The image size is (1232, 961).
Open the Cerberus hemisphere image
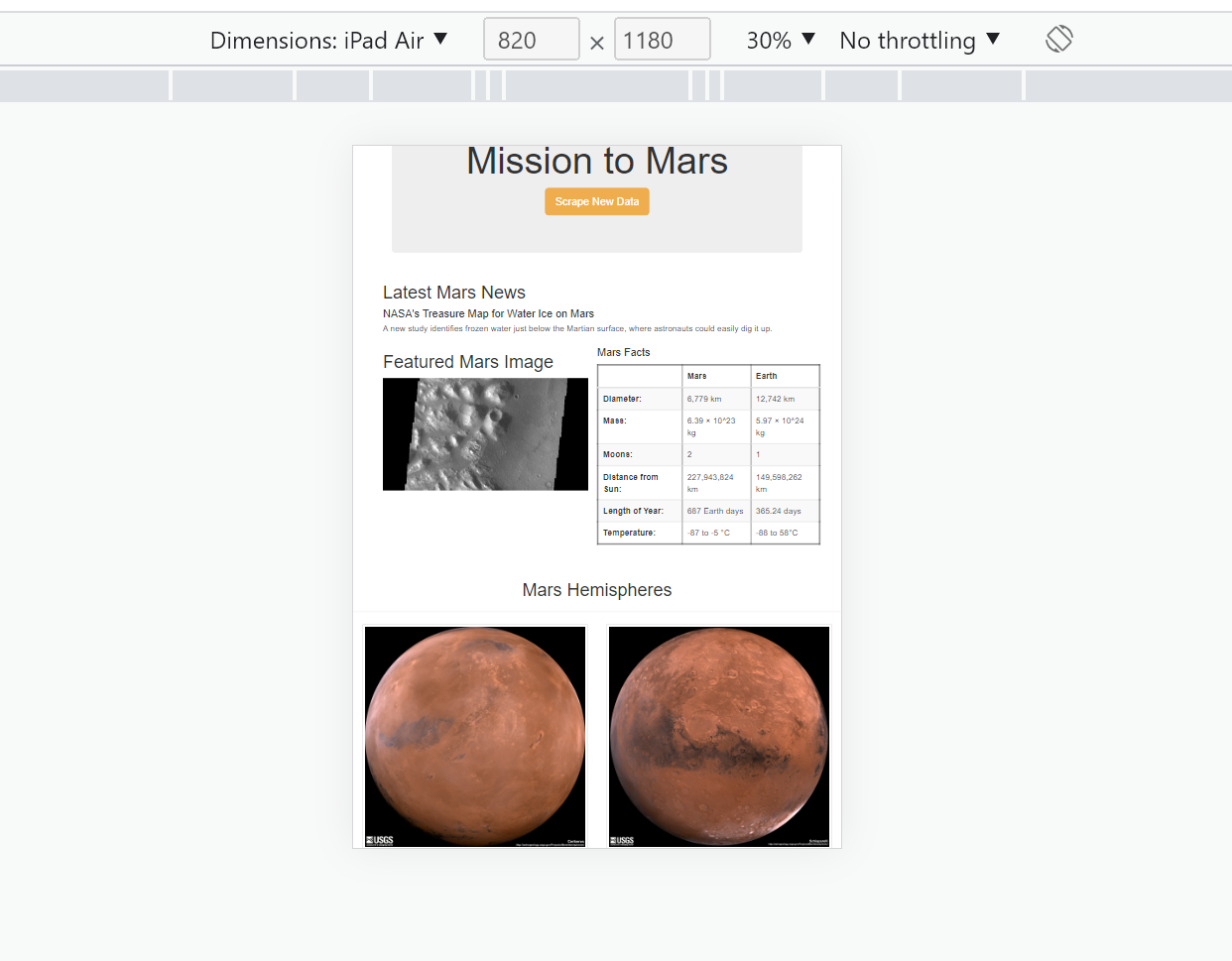[x=475, y=737]
